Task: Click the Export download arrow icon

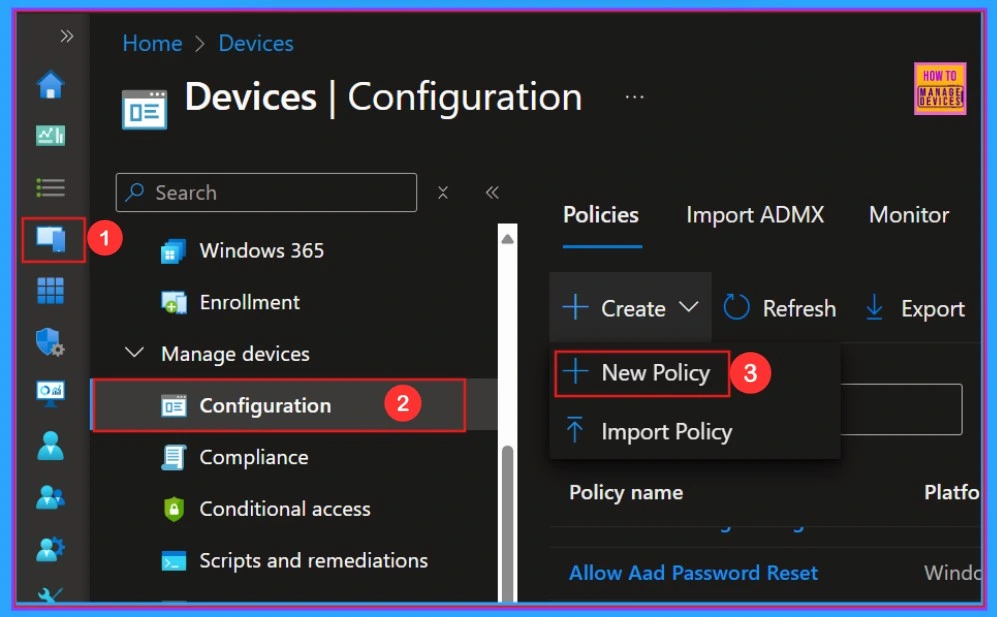Action: click(x=874, y=307)
